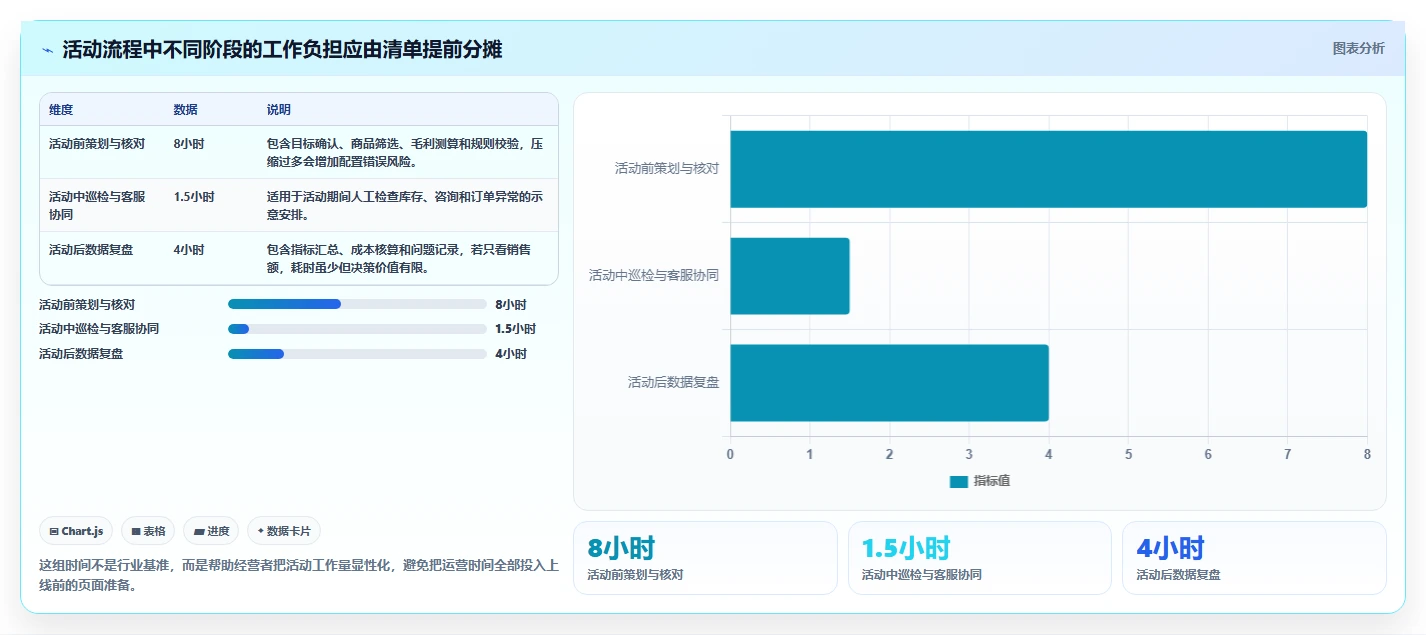1426x635 pixels.
Task: Click progress value label 4小时
Action: pos(511,354)
